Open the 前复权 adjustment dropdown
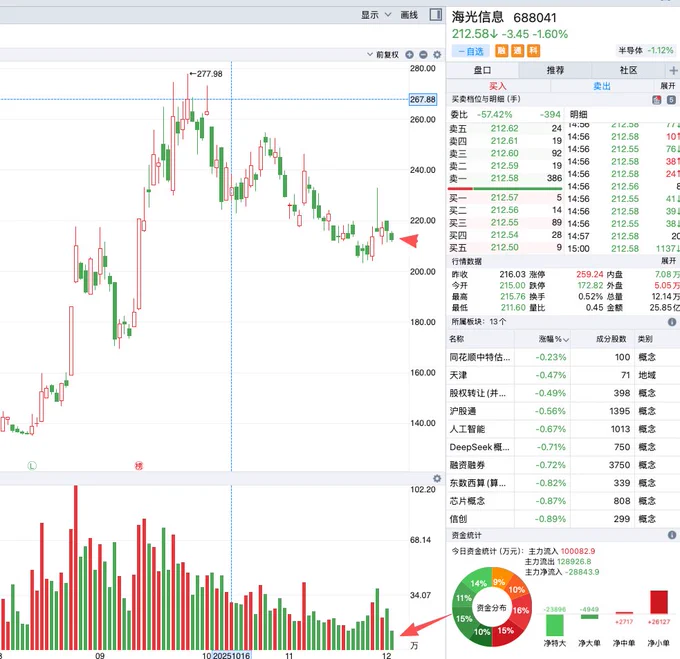 pyautogui.click(x=382, y=55)
